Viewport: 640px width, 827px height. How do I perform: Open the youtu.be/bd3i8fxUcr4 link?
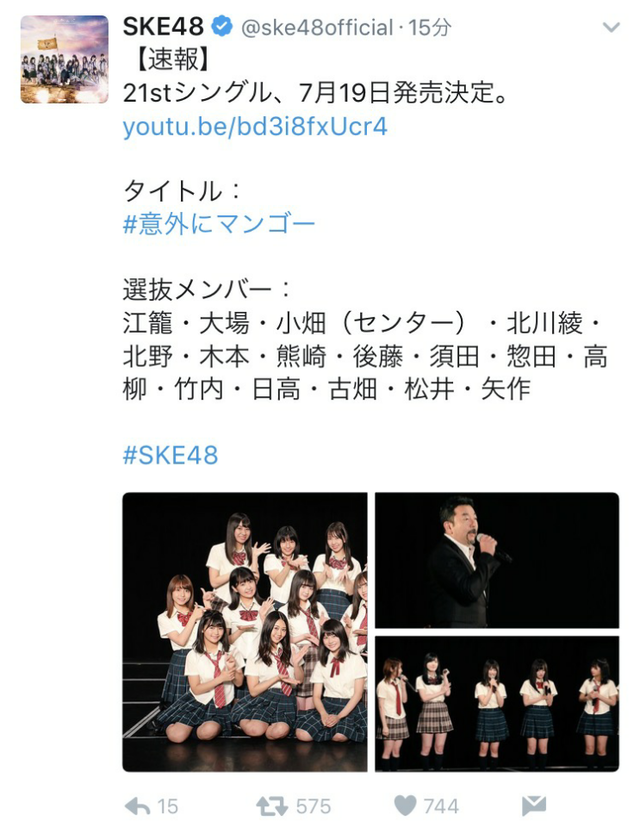pyautogui.click(x=255, y=127)
